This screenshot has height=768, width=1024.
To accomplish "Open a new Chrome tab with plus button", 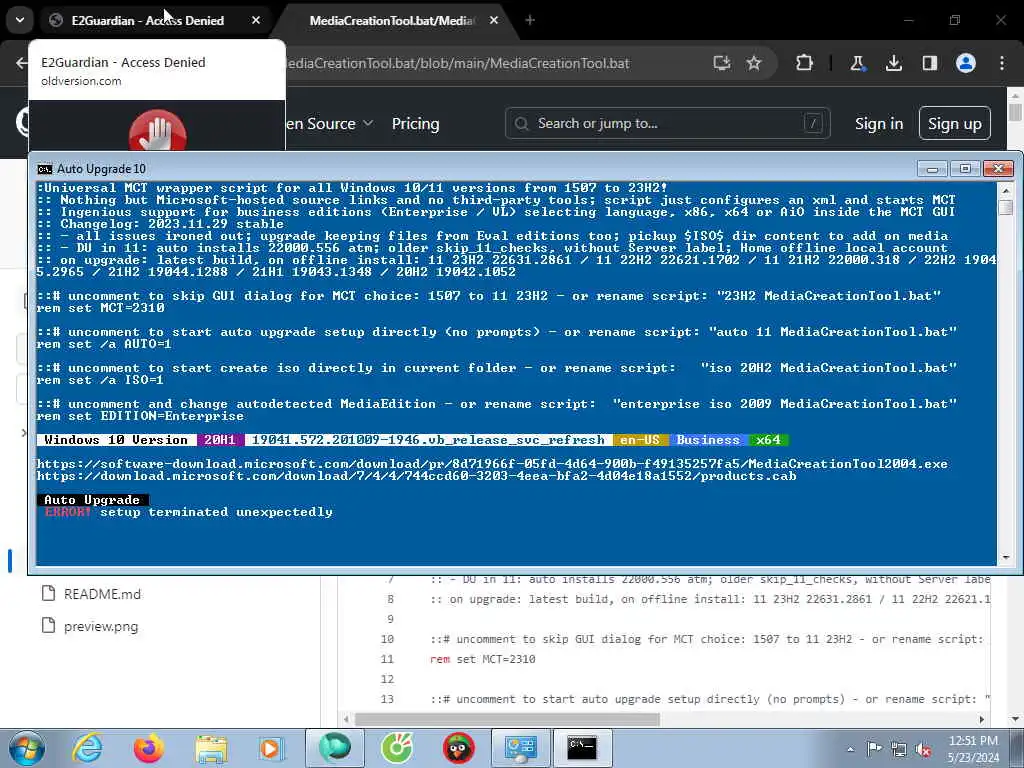I will 530,20.
